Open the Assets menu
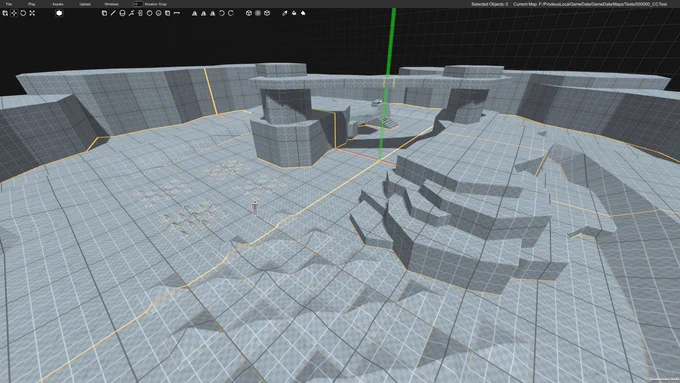The image size is (680, 383). pyautogui.click(x=58, y=4)
